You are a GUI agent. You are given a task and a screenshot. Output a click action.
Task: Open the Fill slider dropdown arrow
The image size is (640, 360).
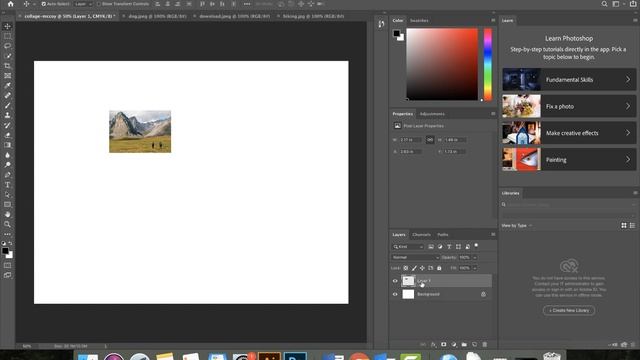(x=475, y=268)
